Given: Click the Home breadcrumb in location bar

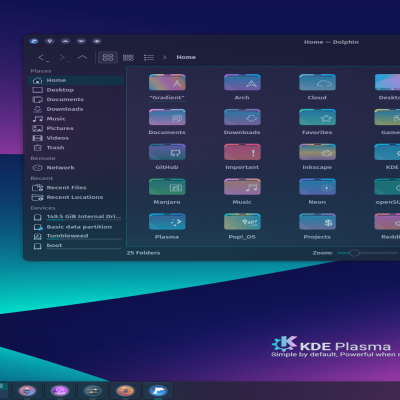Looking at the screenshot, I should pyautogui.click(x=186, y=57).
